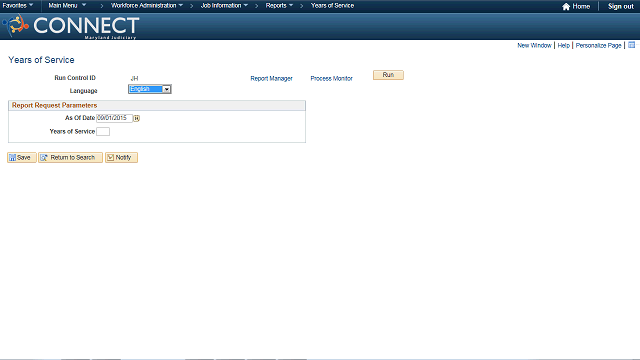Sign out of the application

click(620, 7)
